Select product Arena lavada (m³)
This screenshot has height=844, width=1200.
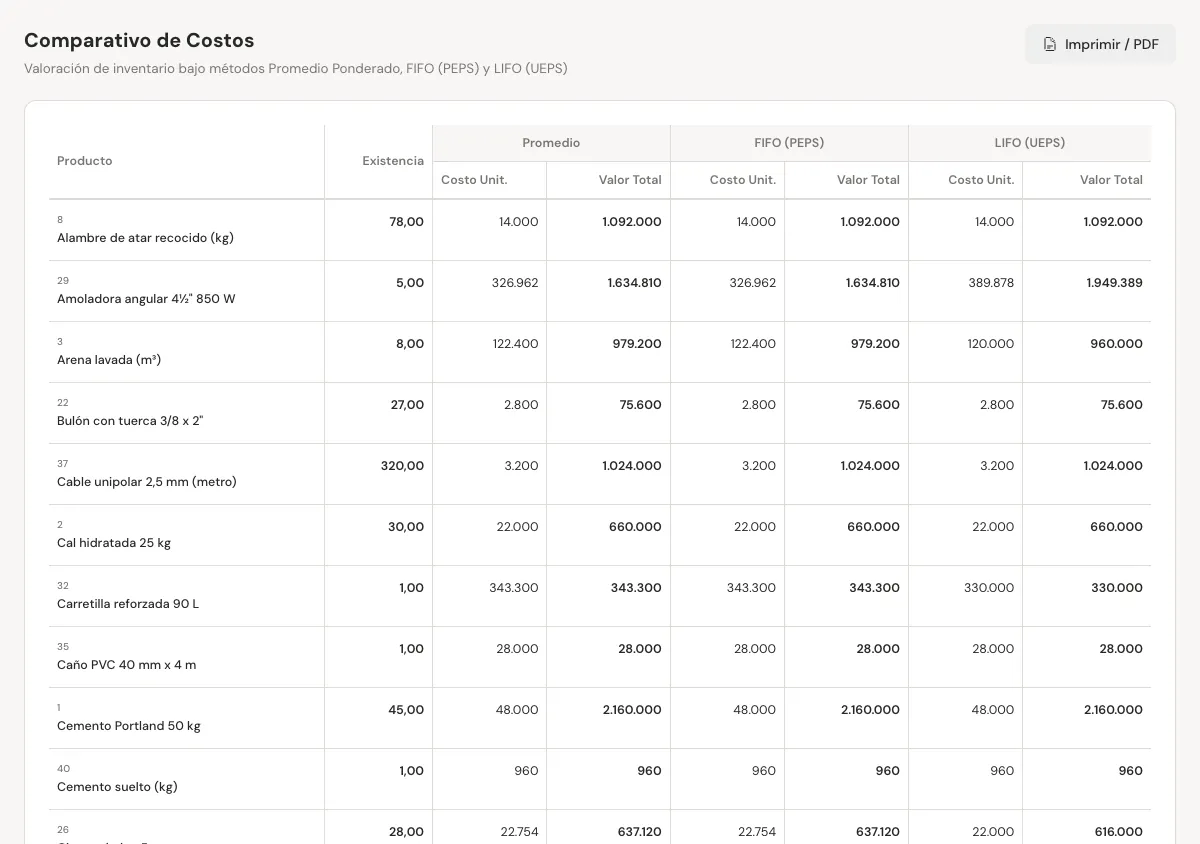[x=109, y=360]
